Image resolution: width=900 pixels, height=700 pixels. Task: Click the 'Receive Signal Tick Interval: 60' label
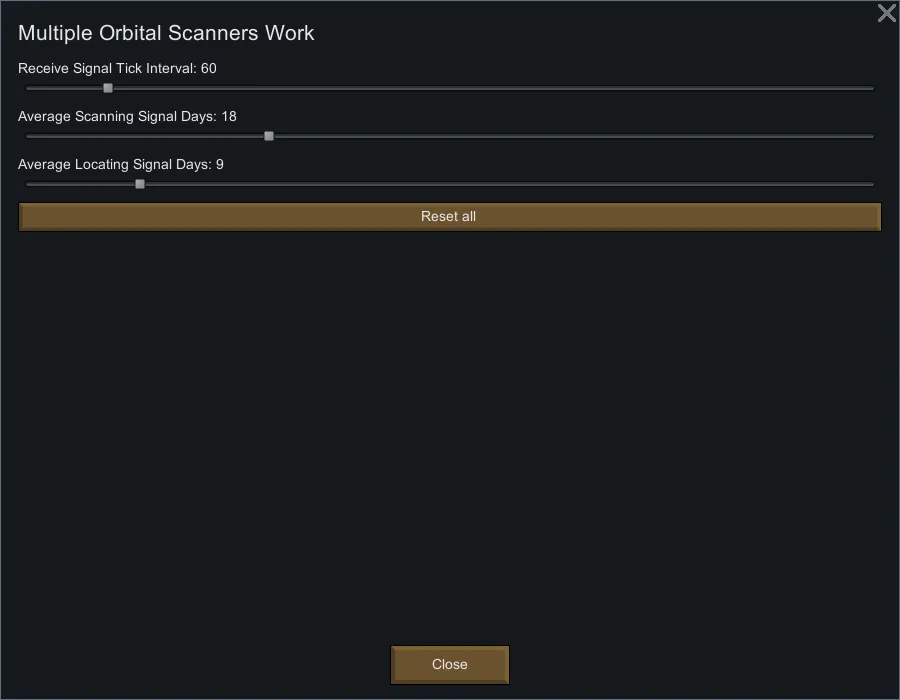(x=117, y=69)
